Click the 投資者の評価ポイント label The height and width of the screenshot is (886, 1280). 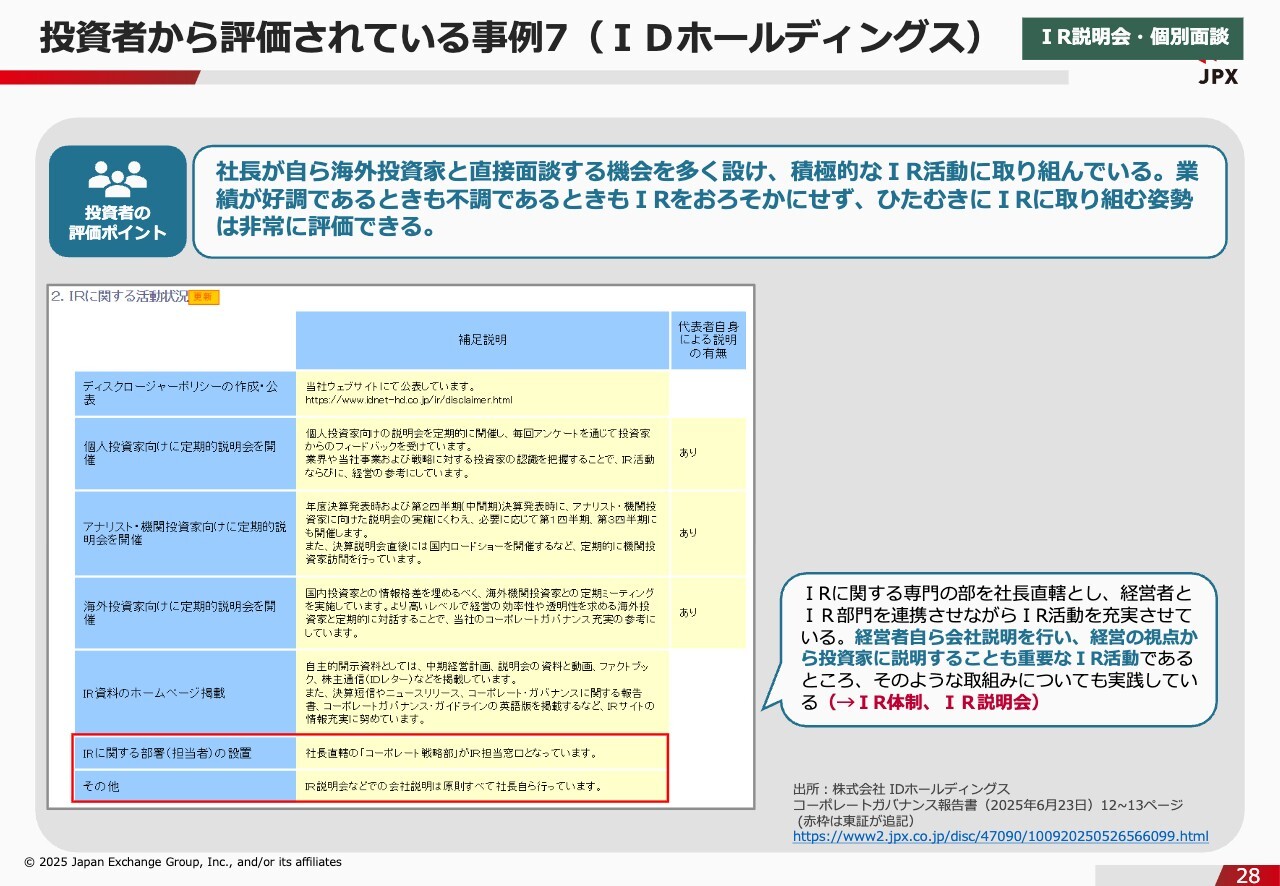(x=117, y=223)
